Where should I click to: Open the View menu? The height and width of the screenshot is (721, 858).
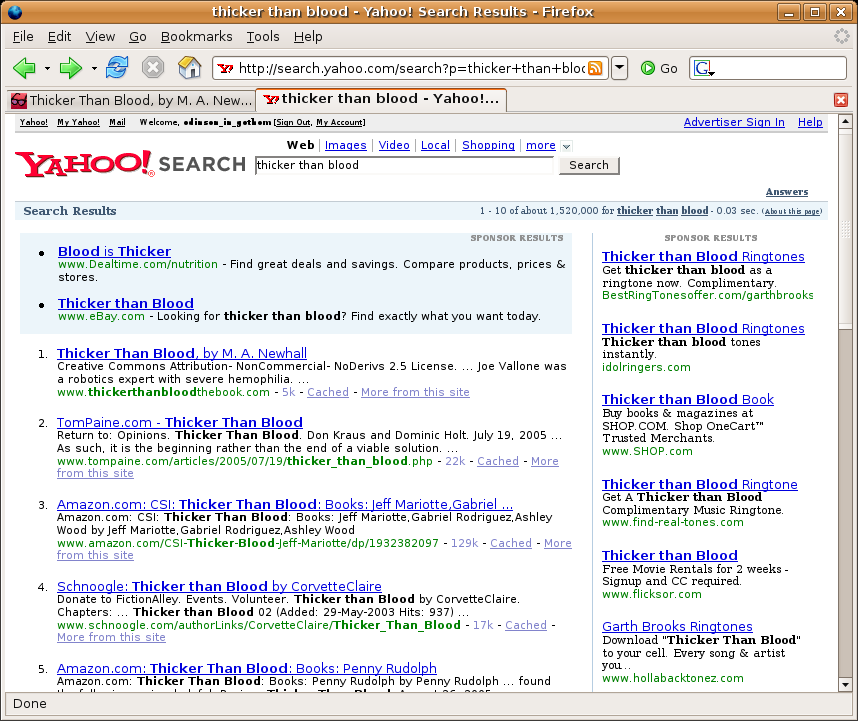[x=100, y=37]
